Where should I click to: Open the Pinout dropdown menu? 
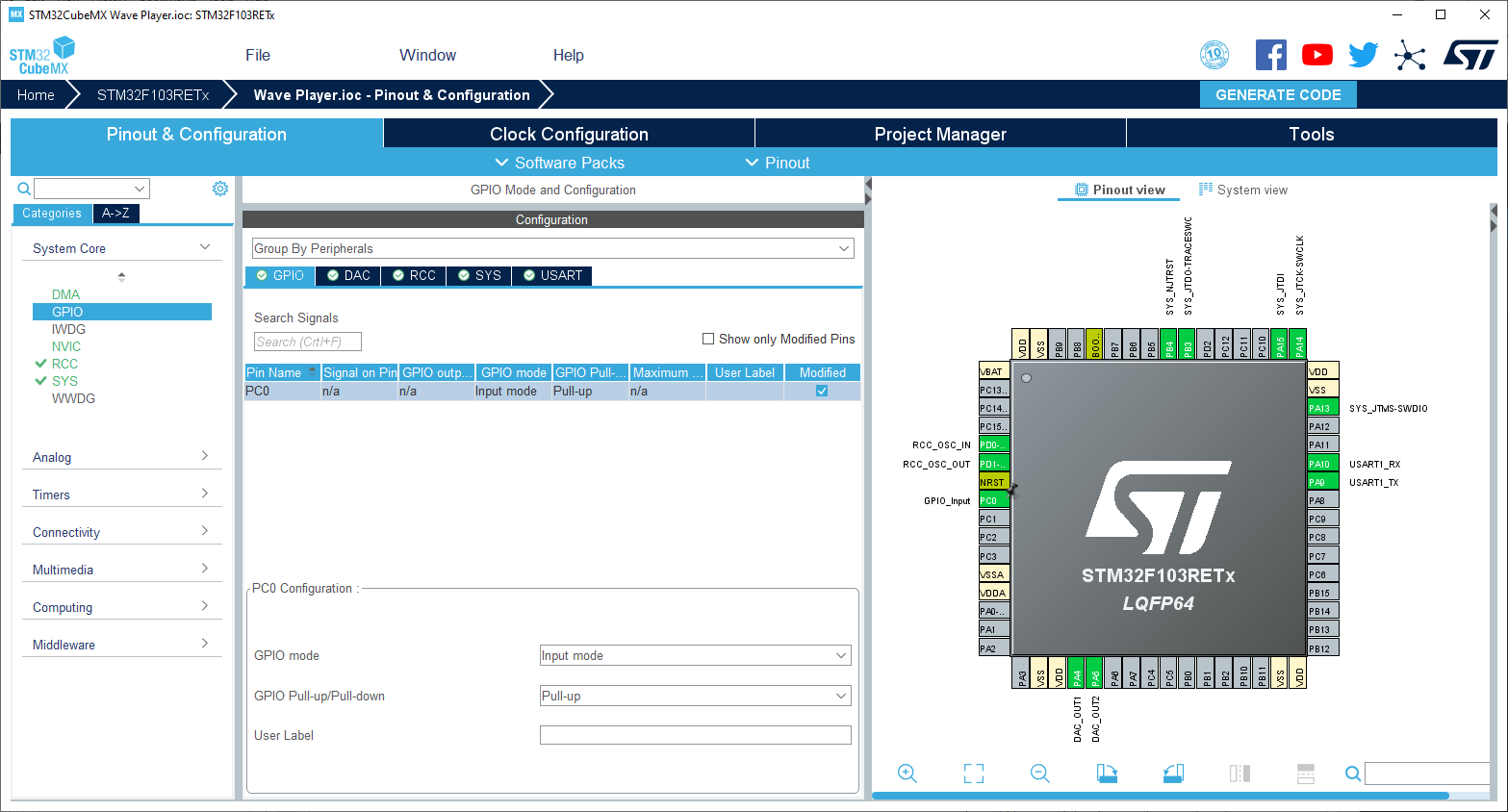coord(778,163)
